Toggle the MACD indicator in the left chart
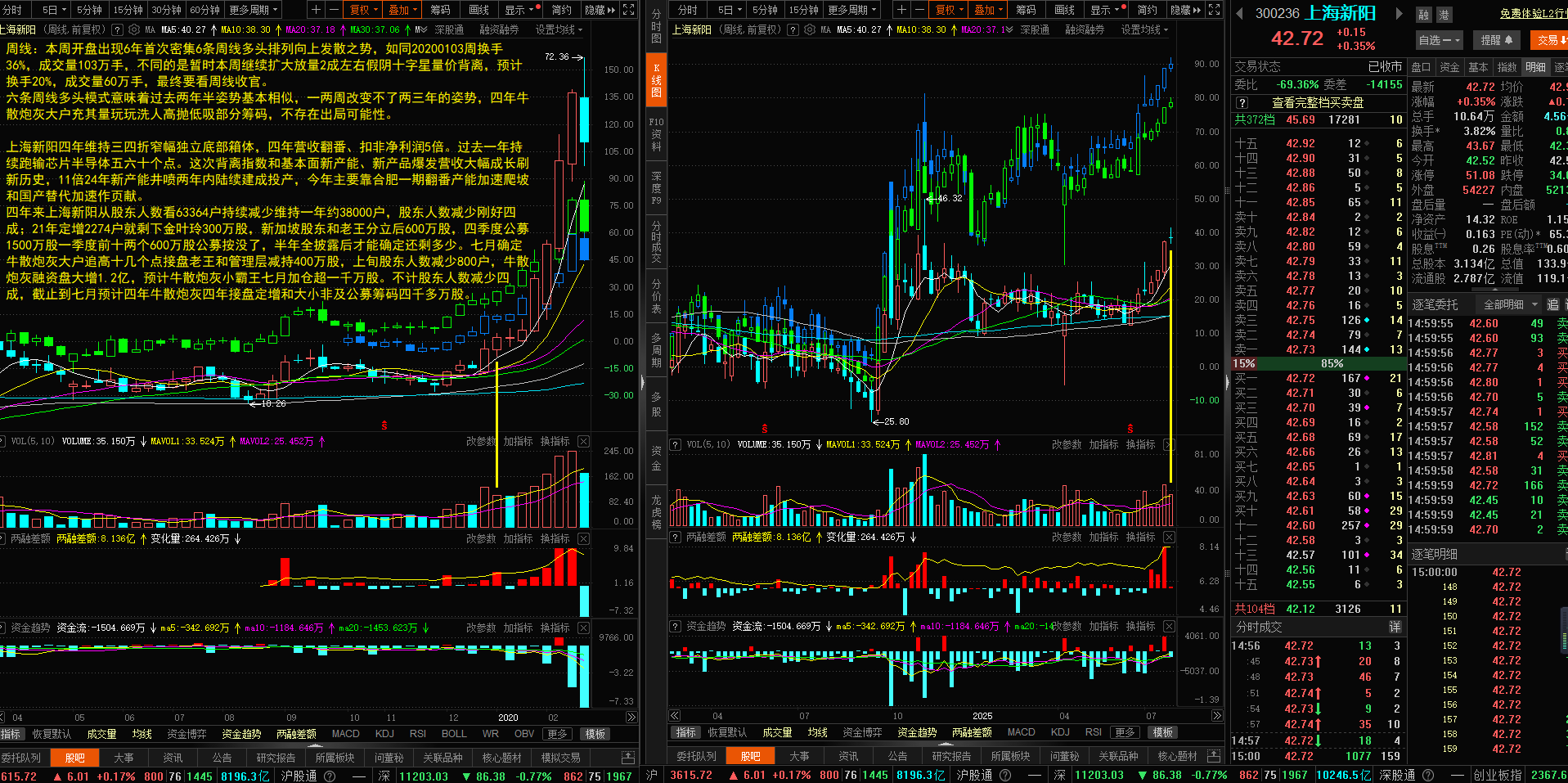 (345, 734)
